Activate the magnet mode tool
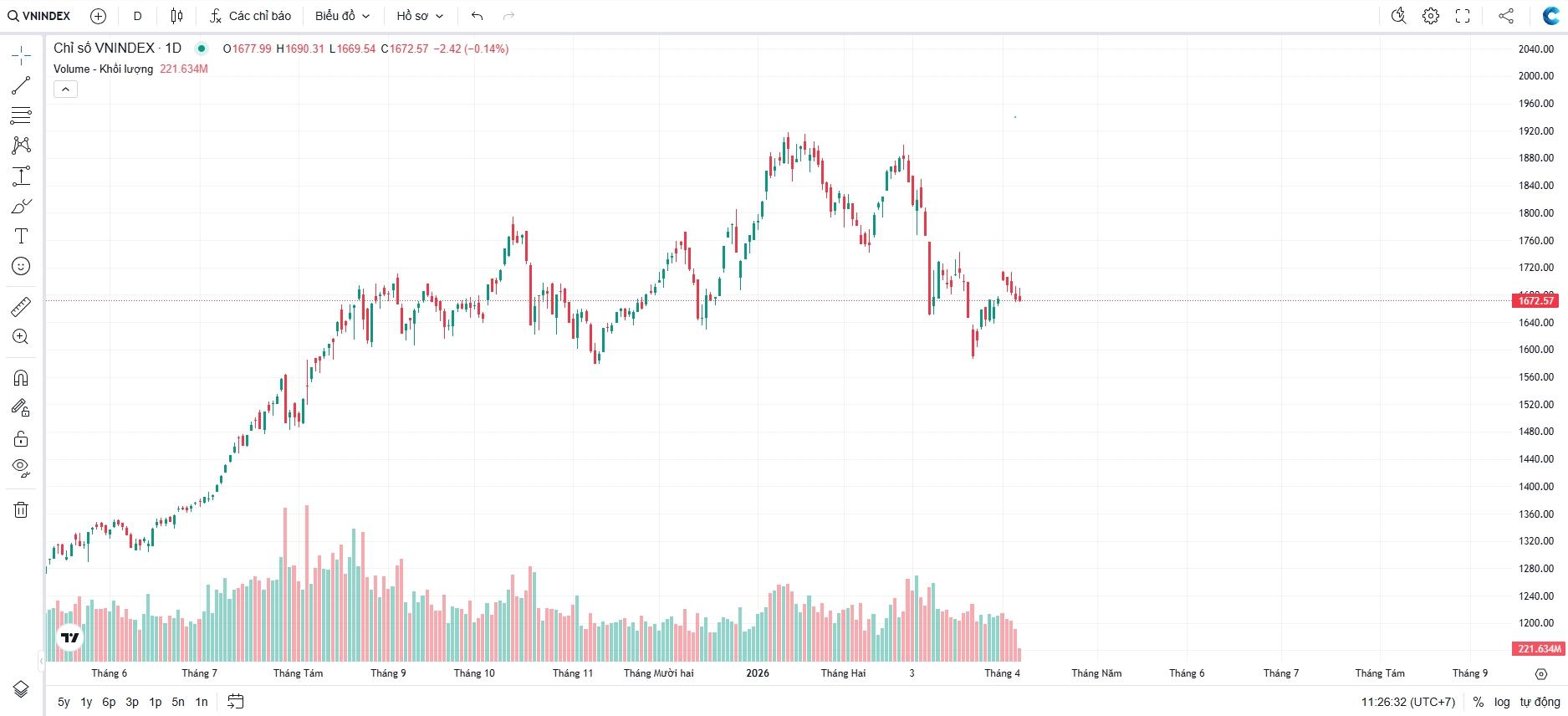 click(x=21, y=378)
